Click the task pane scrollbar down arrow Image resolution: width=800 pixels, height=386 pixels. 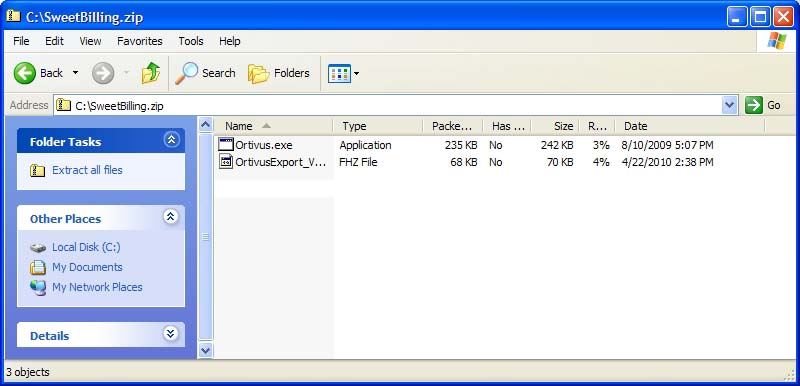[x=205, y=350]
